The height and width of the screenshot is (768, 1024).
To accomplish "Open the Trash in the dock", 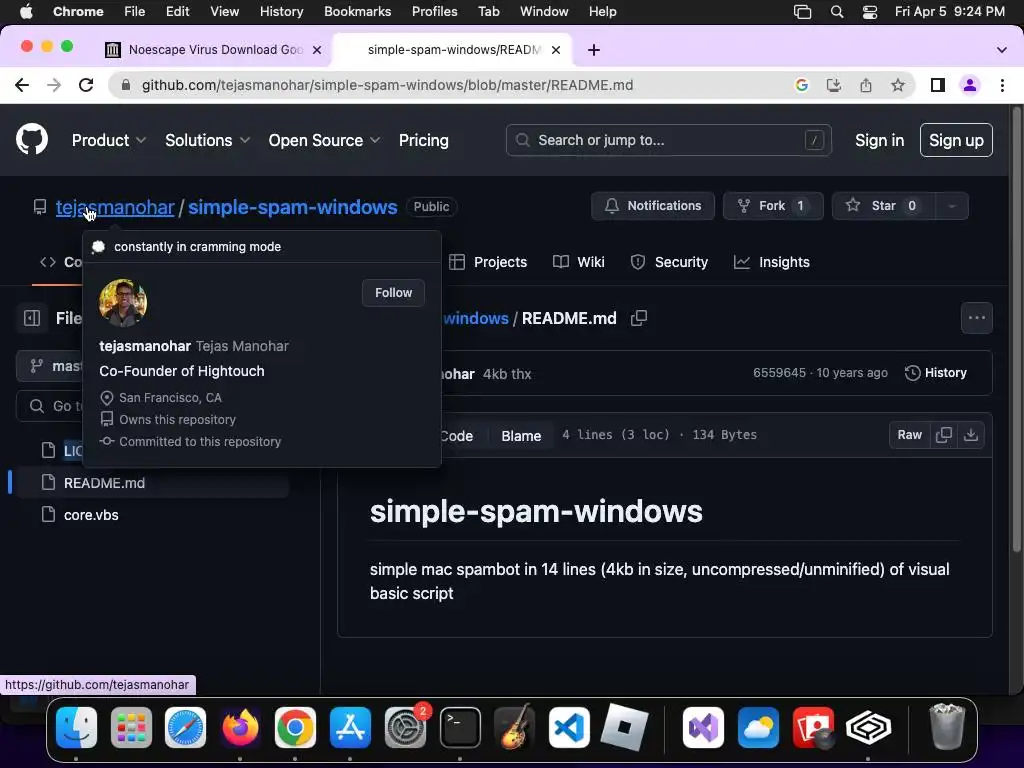I will click(947, 726).
